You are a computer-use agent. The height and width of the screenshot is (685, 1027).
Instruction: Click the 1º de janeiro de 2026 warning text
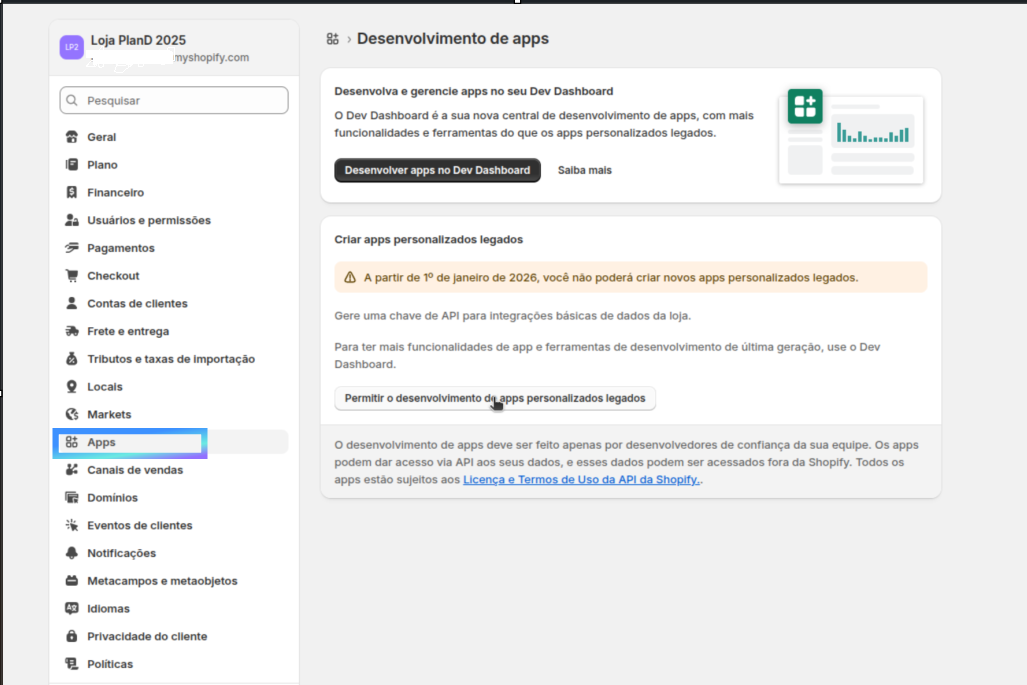coord(611,278)
